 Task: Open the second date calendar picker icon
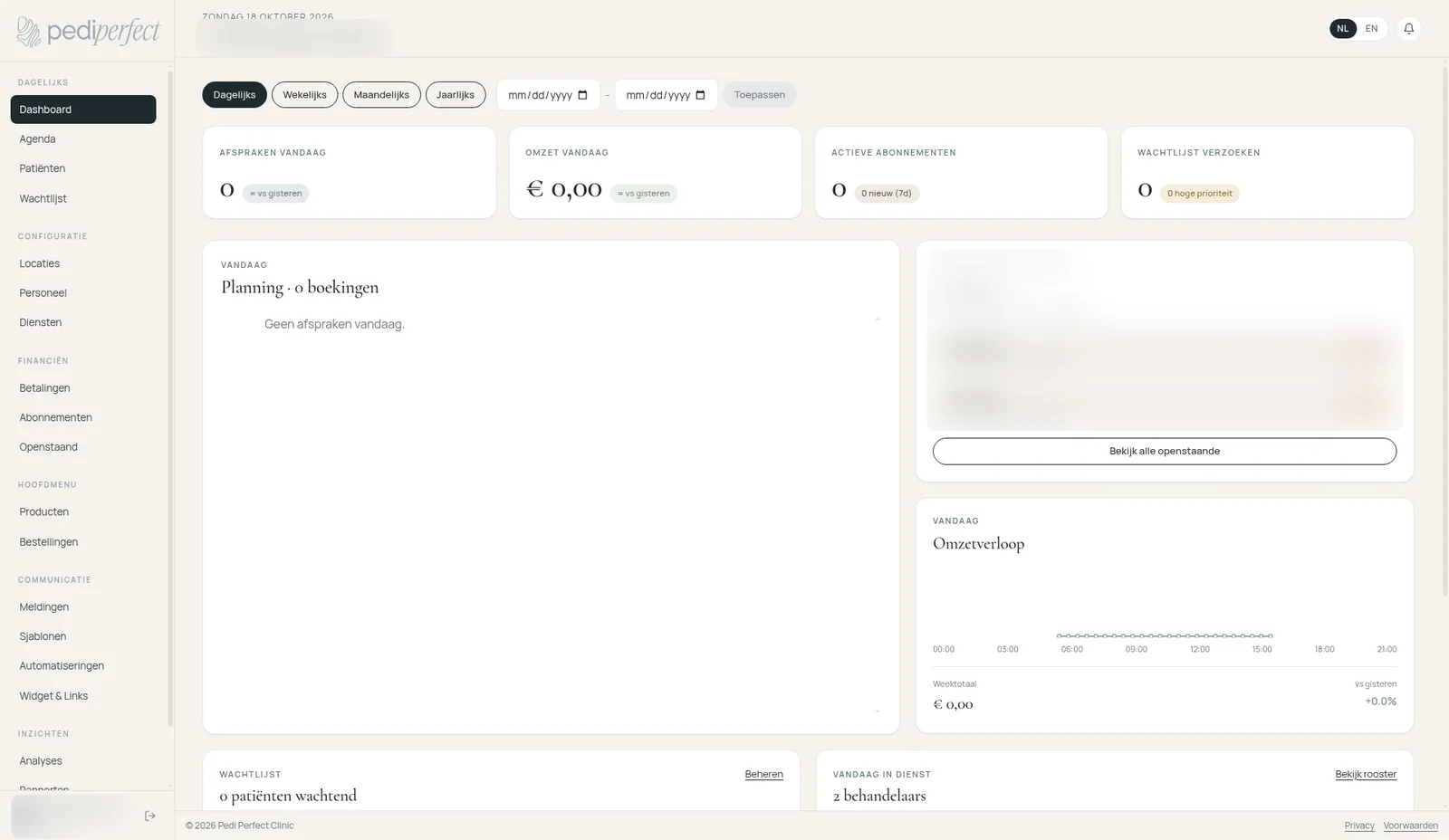pyautogui.click(x=700, y=95)
